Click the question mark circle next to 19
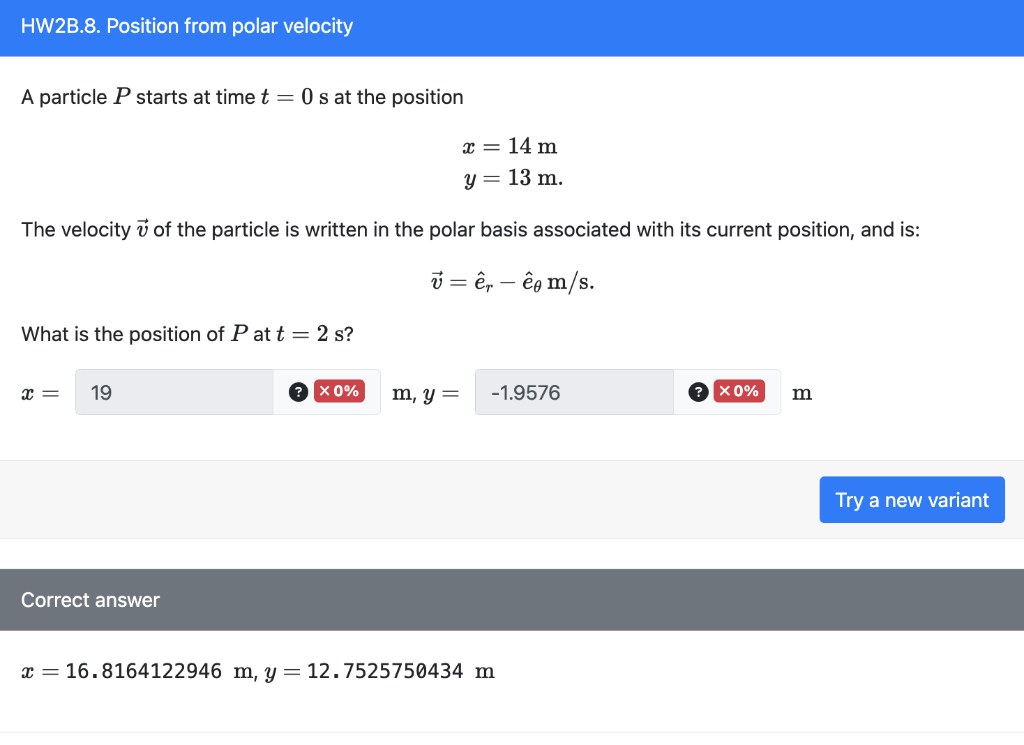The image size is (1024, 745). tap(298, 391)
